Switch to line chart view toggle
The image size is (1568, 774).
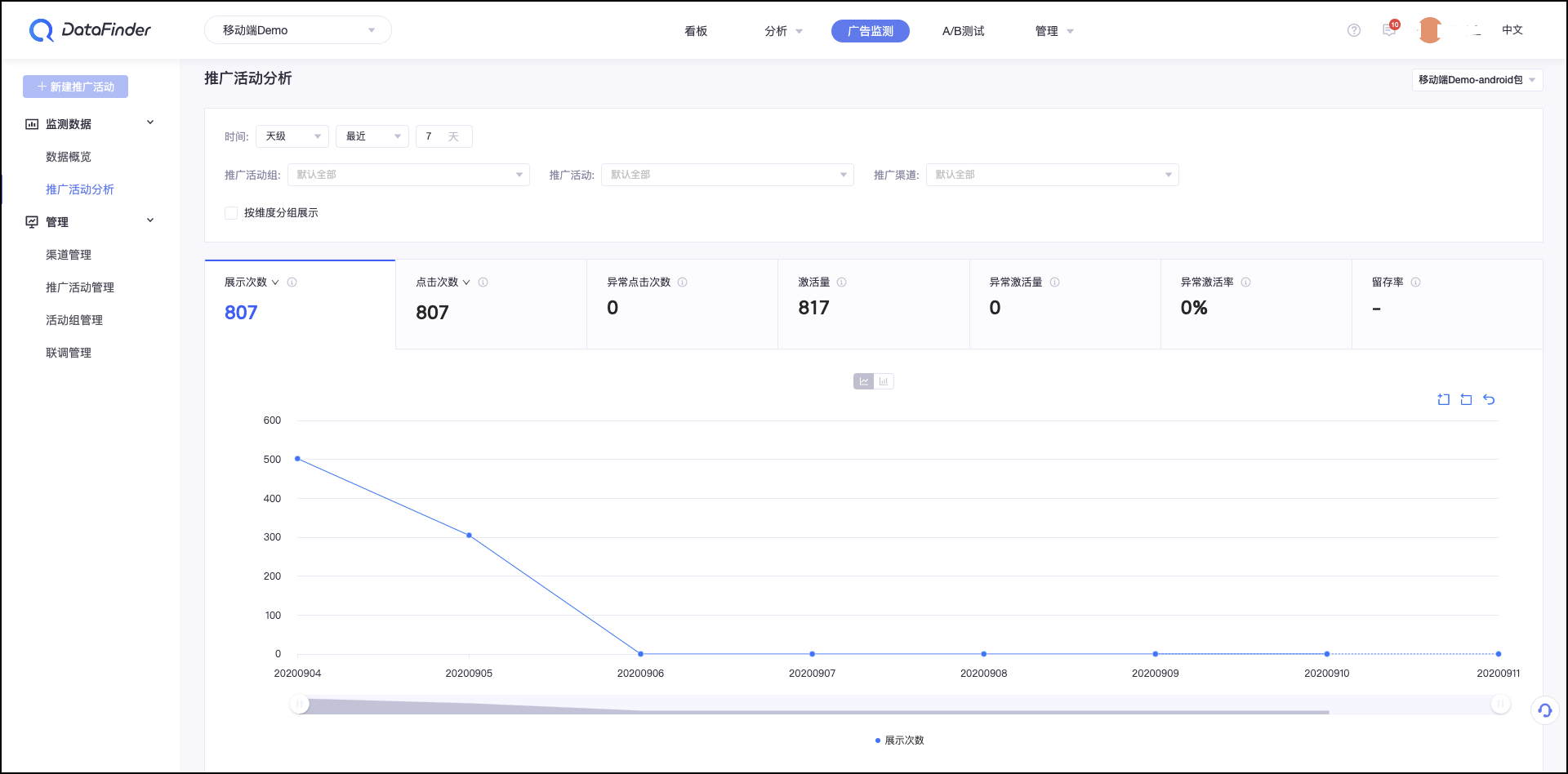(863, 381)
